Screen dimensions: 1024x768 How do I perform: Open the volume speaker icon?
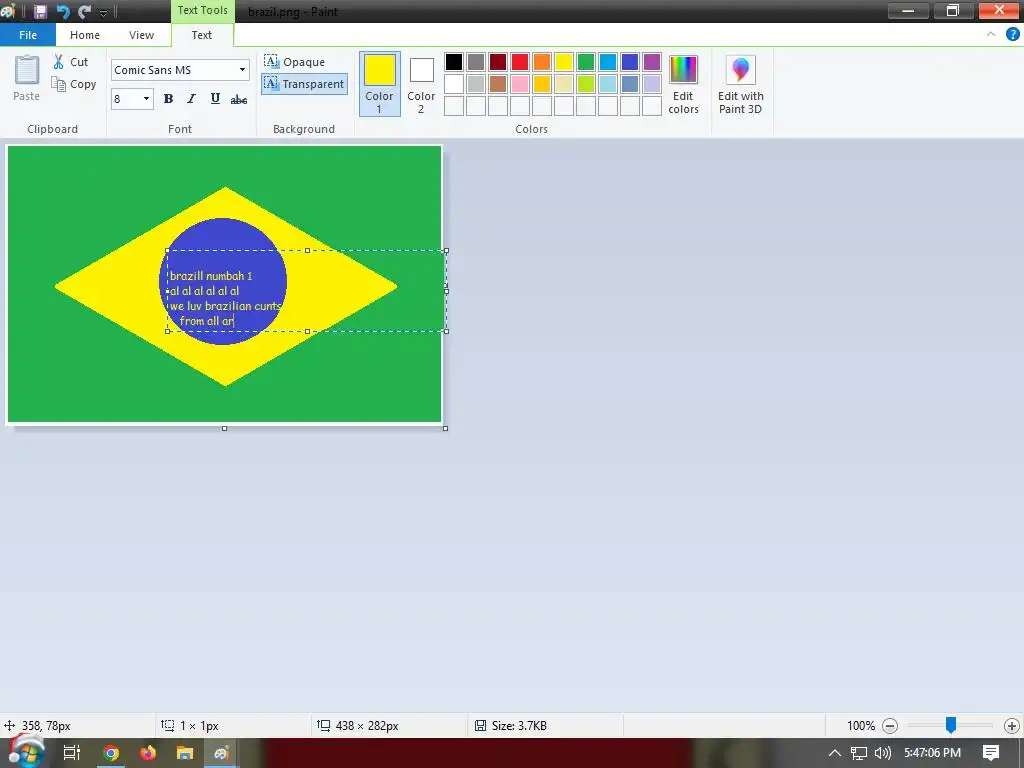pos(882,753)
